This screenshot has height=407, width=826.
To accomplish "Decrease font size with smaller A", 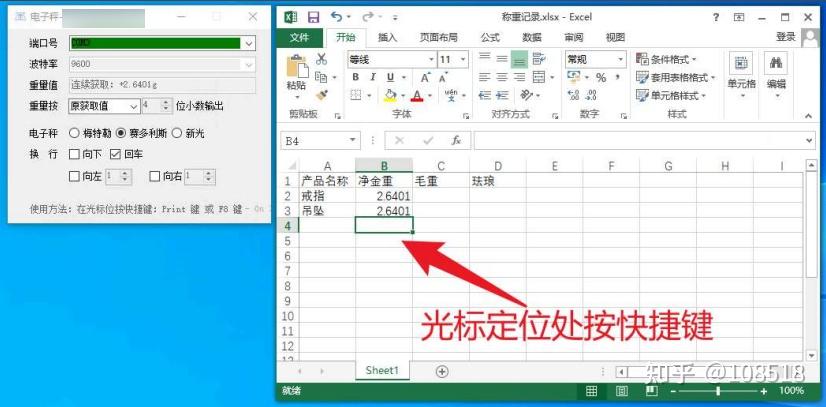I will click(443, 77).
